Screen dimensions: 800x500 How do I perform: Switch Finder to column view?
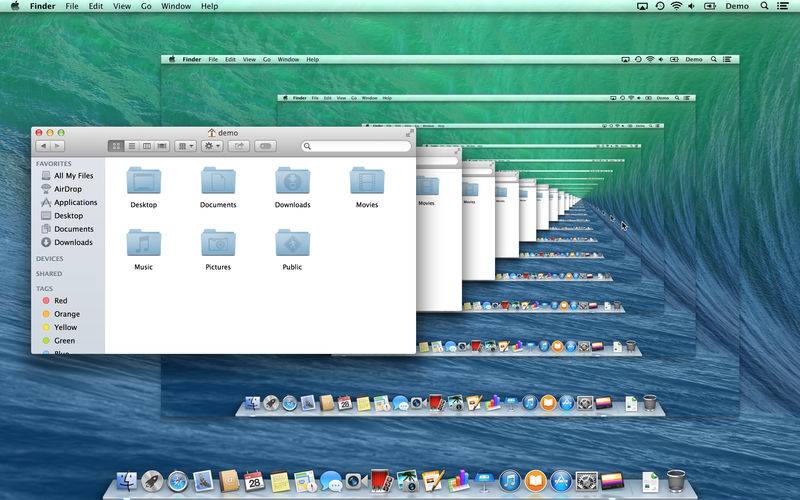(147, 146)
